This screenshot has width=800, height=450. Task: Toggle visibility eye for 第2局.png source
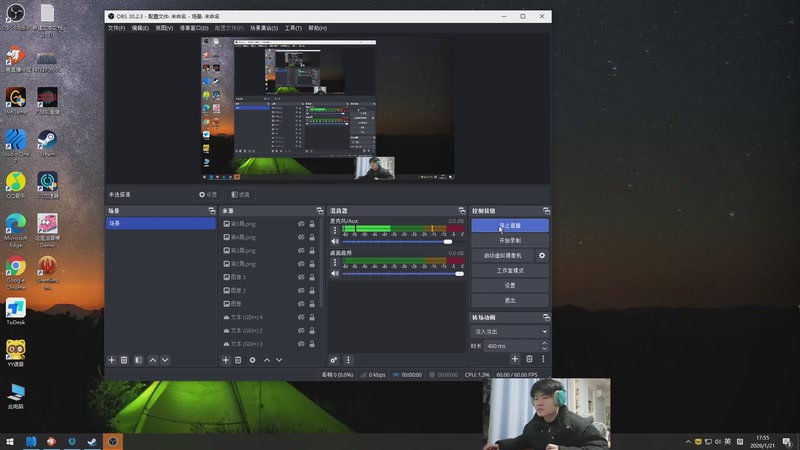pyautogui.click(x=301, y=264)
